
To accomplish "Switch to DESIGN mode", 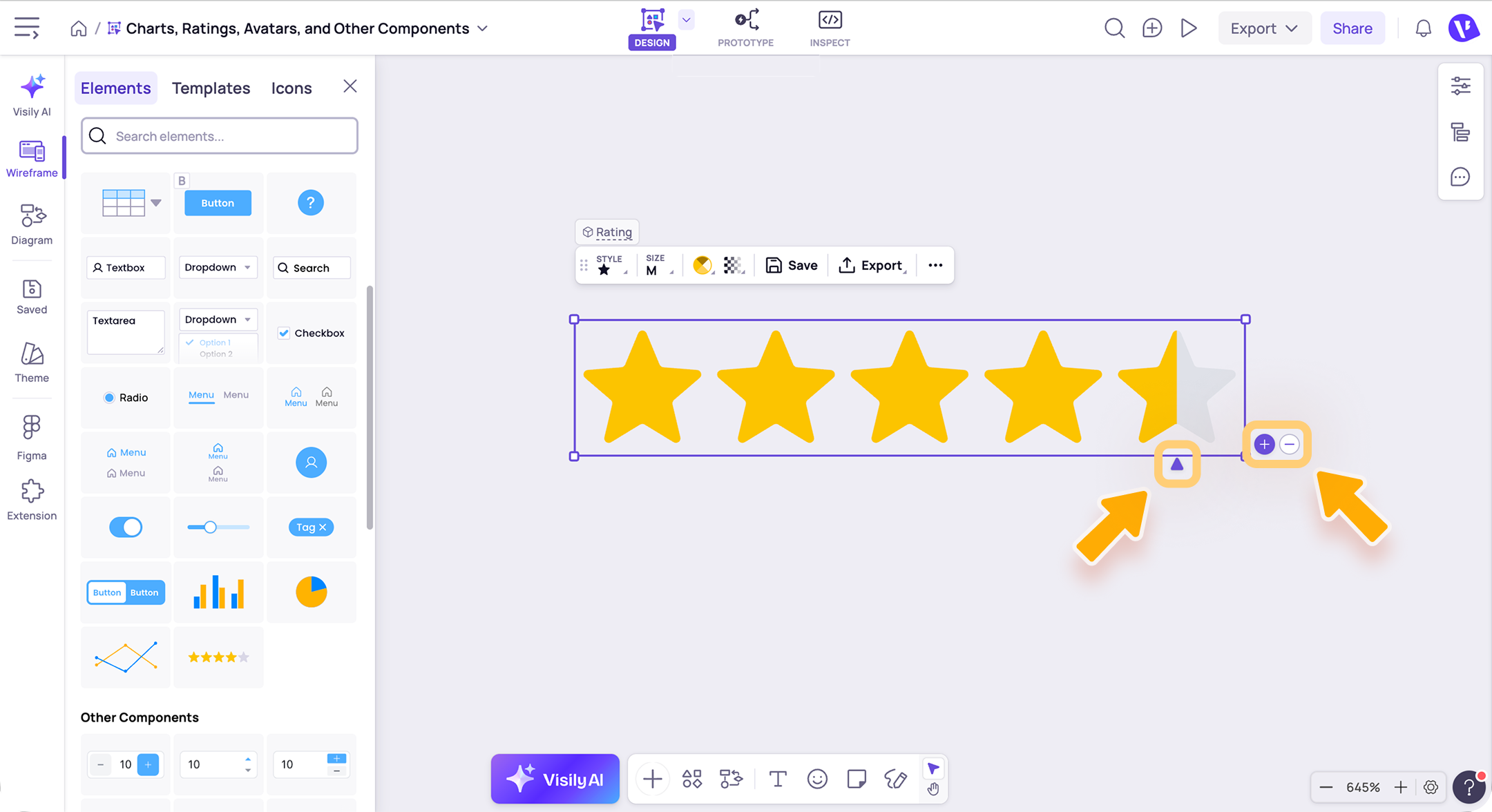I will 652,28.
